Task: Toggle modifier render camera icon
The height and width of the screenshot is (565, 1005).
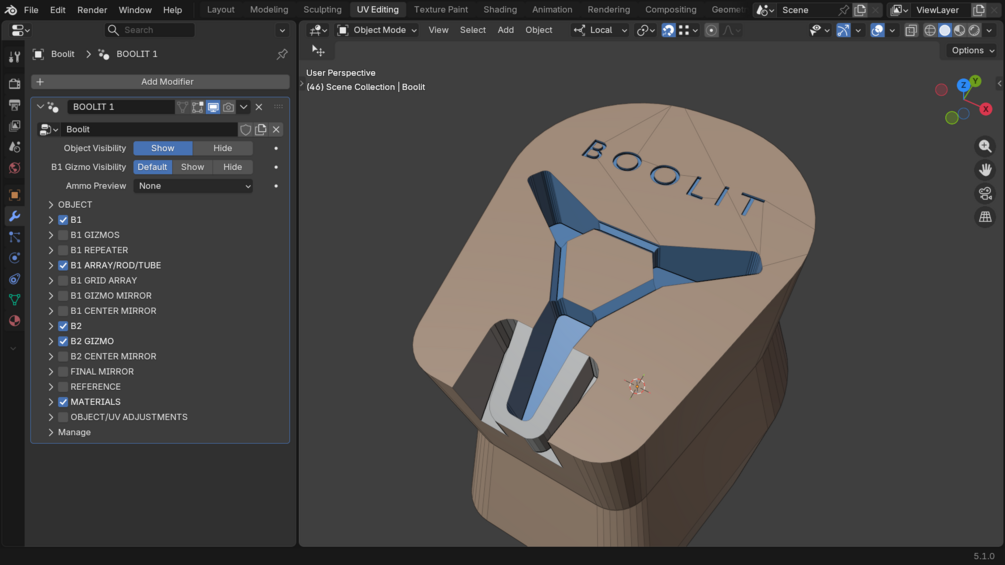Action: point(228,107)
